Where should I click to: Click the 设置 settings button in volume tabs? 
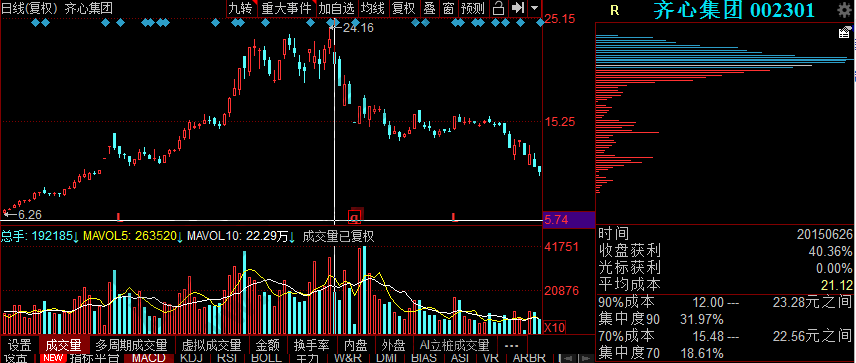pos(20,346)
